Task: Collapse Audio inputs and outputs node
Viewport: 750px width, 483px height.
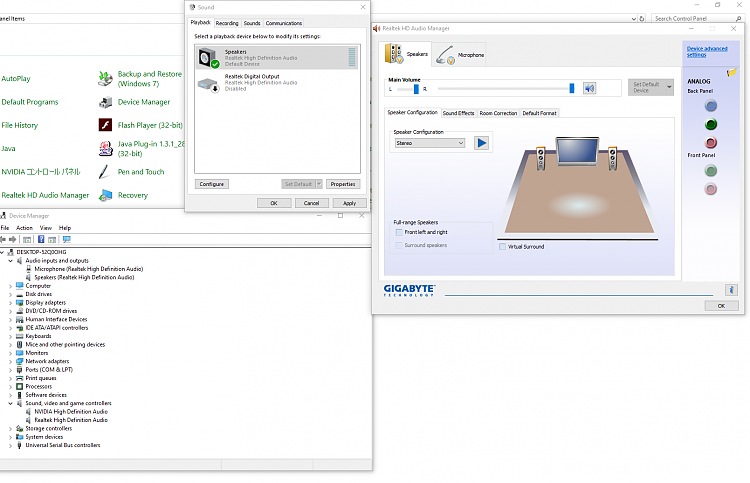Action: tap(11, 261)
